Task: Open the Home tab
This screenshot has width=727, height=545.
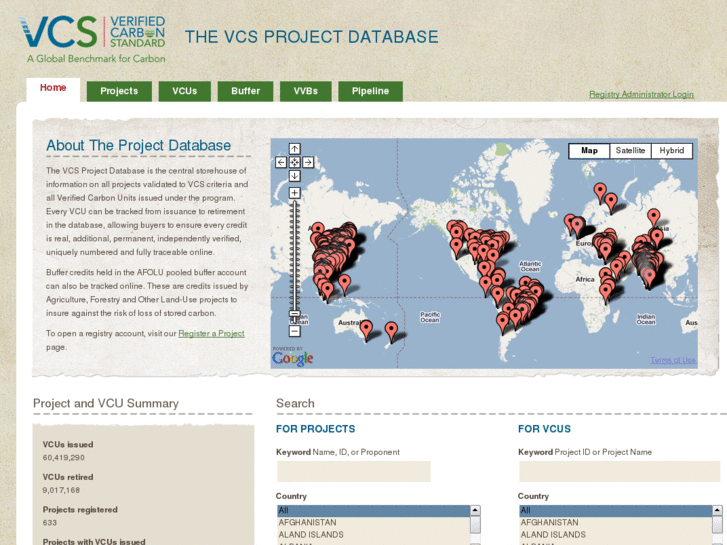Action: click(53, 88)
